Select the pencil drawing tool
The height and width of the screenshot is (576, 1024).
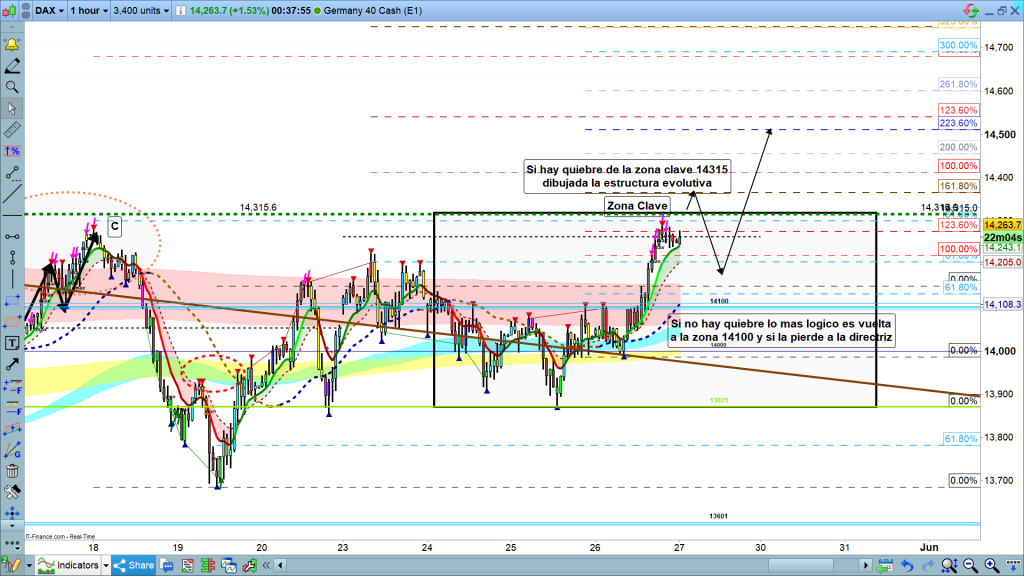coord(12,67)
